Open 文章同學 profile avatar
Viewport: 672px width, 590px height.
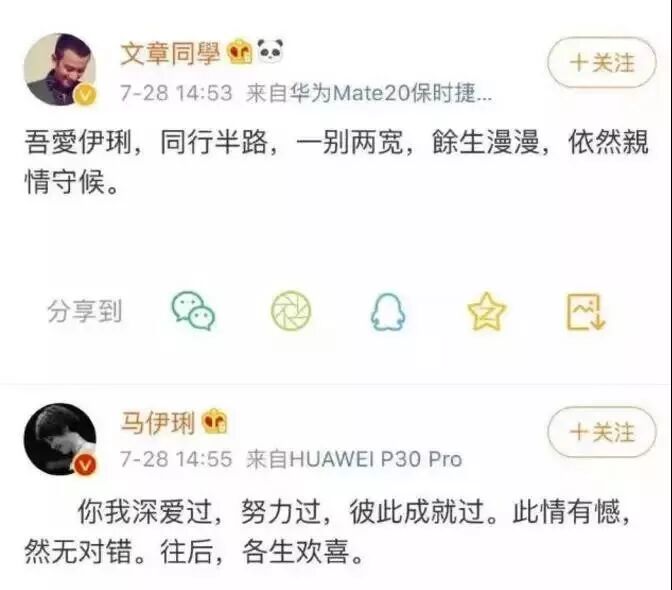point(60,69)
